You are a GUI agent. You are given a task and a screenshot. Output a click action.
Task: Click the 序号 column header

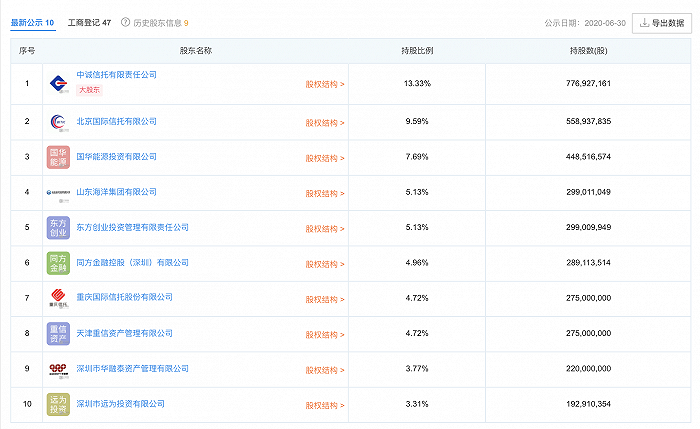click(x=27, y=51)
